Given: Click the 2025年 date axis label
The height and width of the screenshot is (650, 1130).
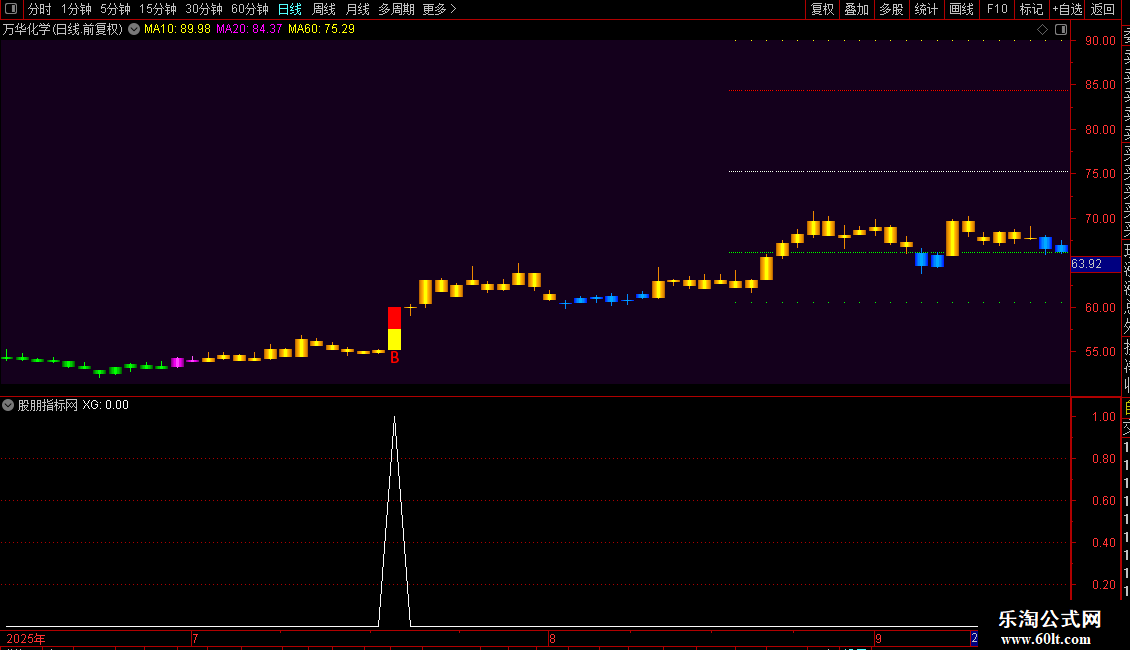Looking at the screenshot, I should coord(26,639).
